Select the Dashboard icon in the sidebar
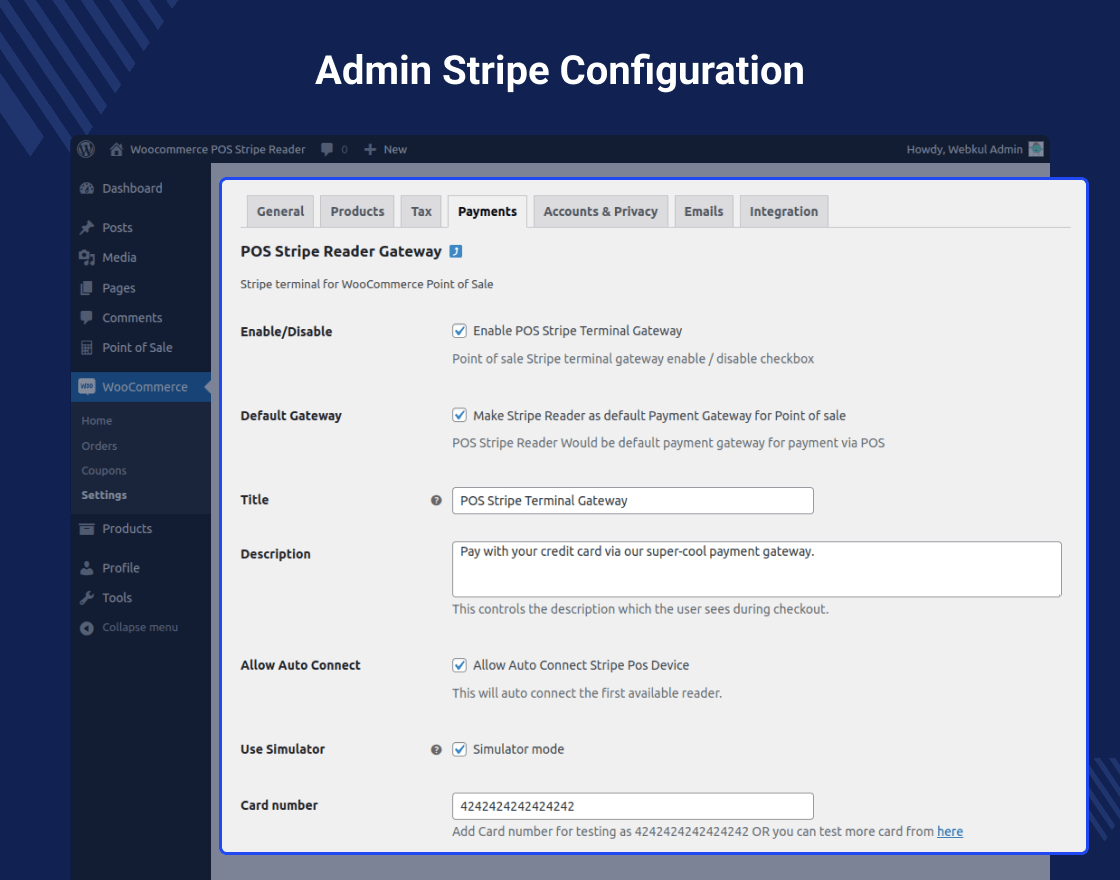Viewport: 1120px width, 880px height. click(89, 188)
